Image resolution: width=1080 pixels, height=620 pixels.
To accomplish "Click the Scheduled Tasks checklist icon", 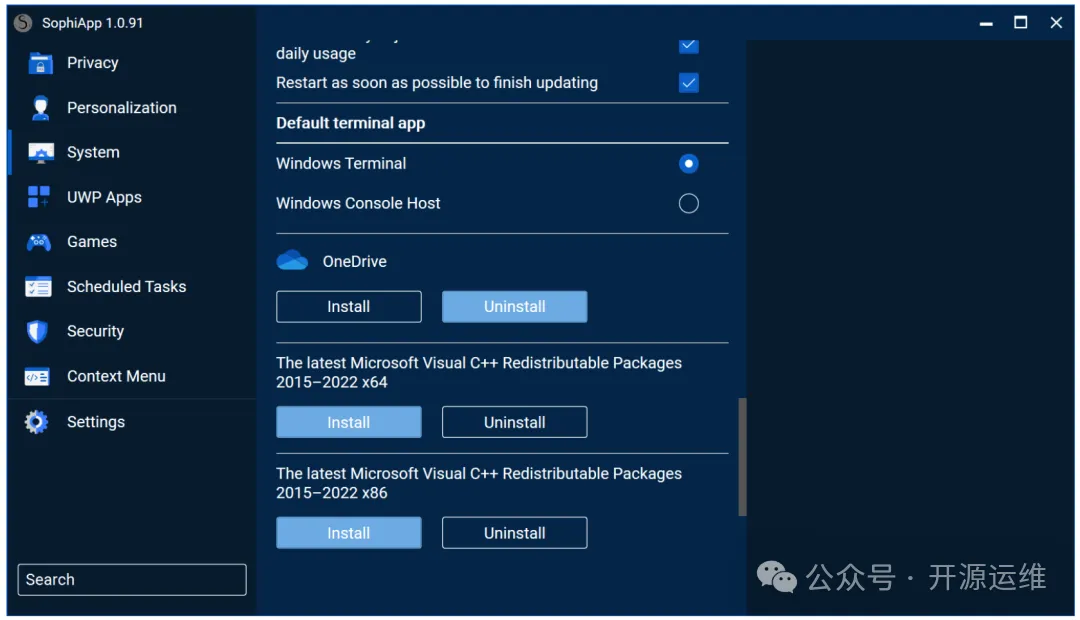I will 39,287.
